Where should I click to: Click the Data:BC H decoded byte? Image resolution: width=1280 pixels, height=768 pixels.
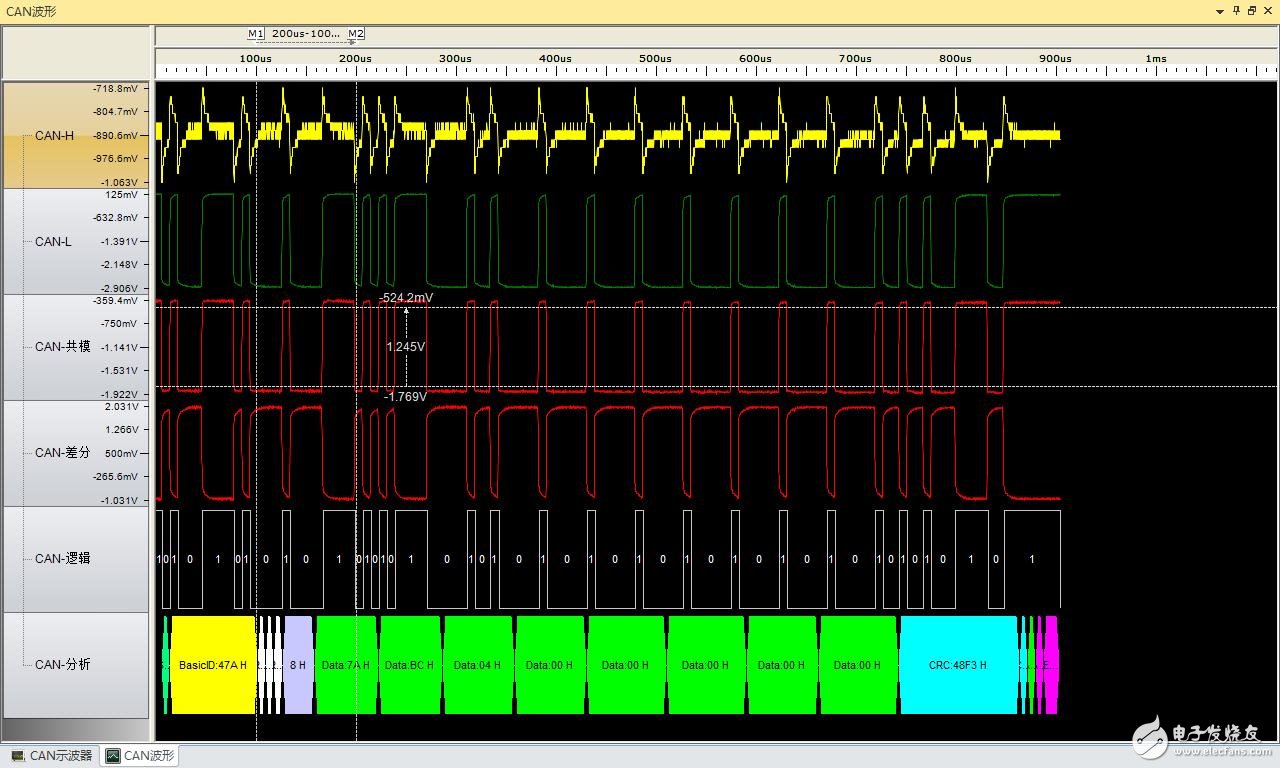click(x=410, y=665)
